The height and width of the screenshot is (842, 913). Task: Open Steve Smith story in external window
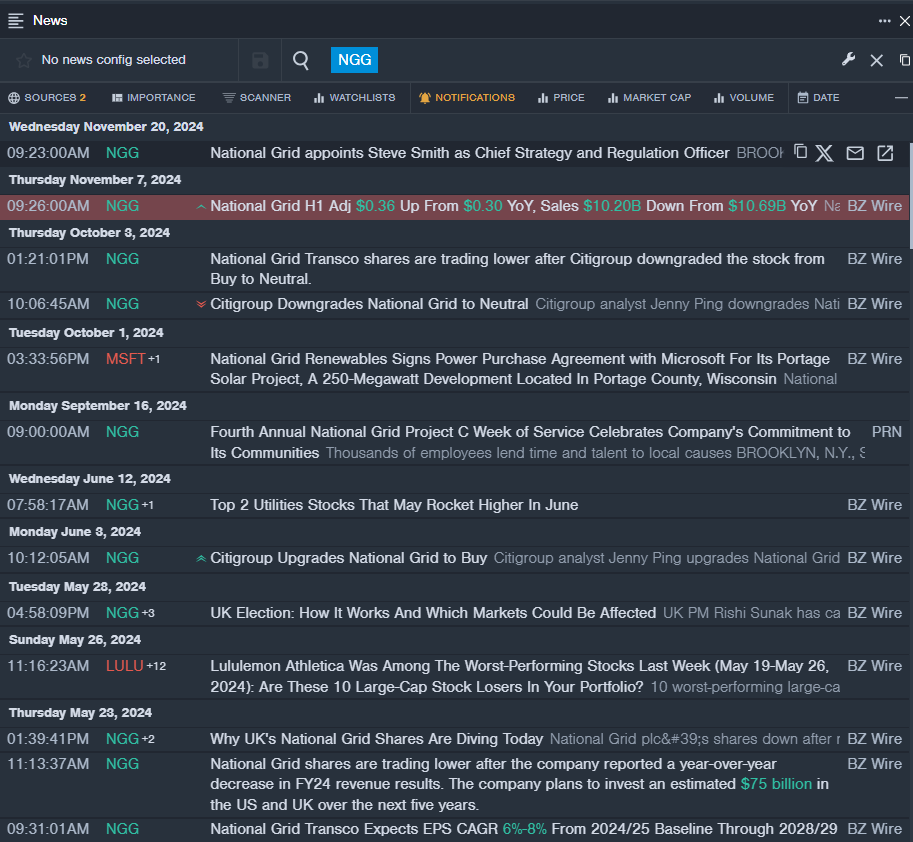tap(885, 153)
